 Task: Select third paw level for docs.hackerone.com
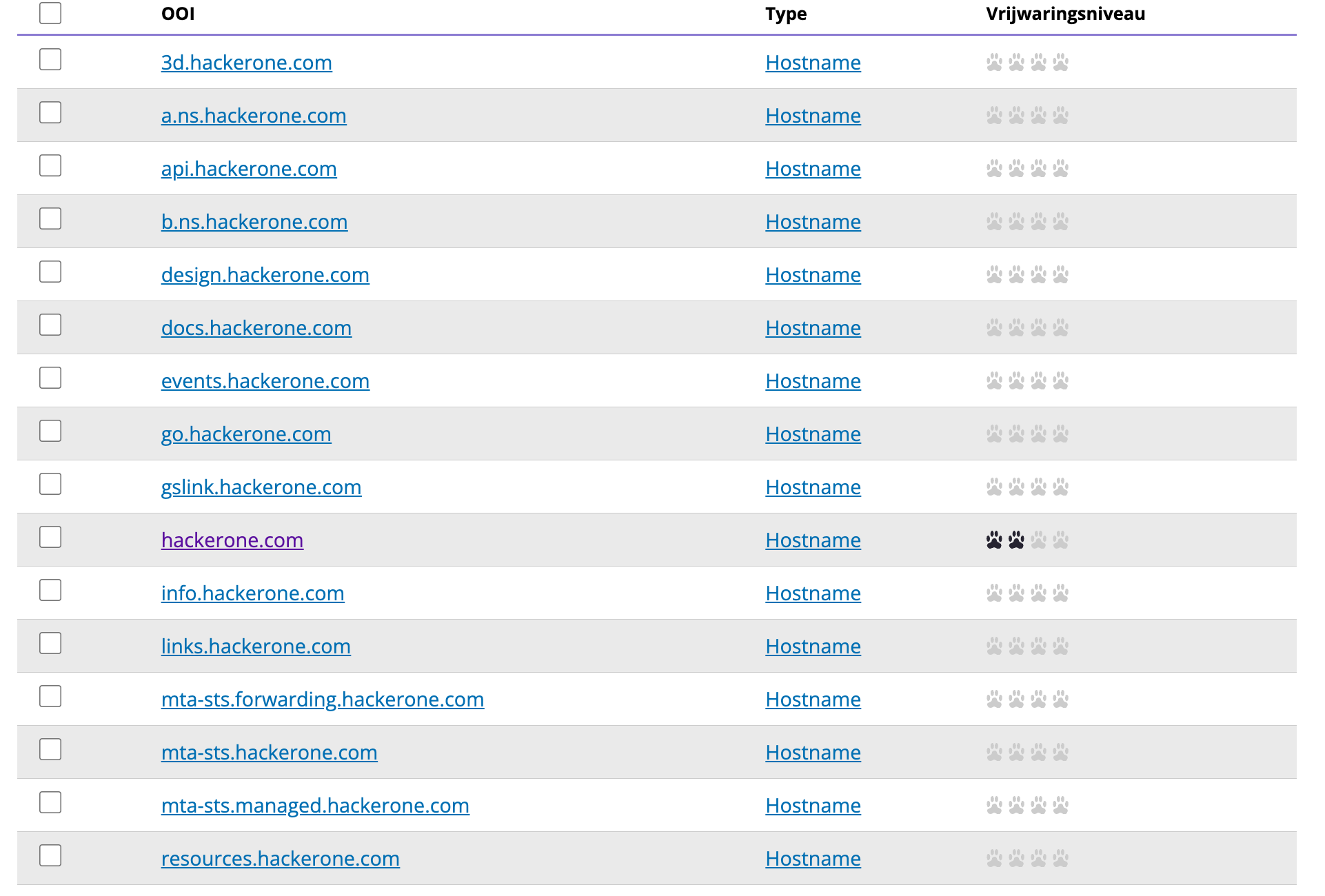pos(1038,327)
